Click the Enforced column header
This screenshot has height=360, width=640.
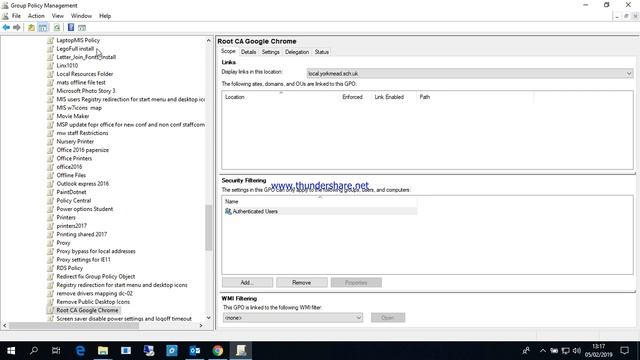click(356, 97)
